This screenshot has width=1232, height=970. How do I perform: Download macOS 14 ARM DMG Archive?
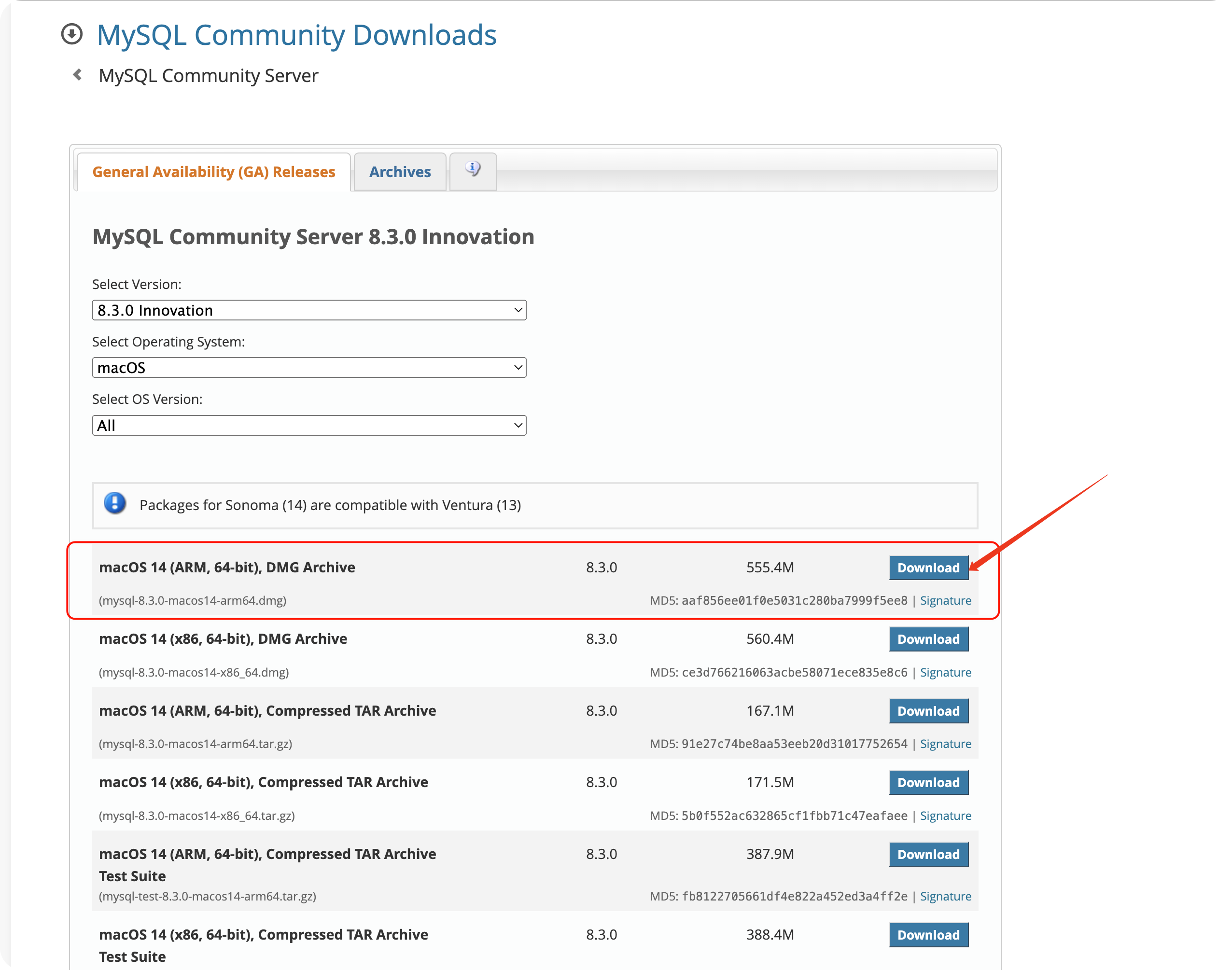[x=928, y=568]
